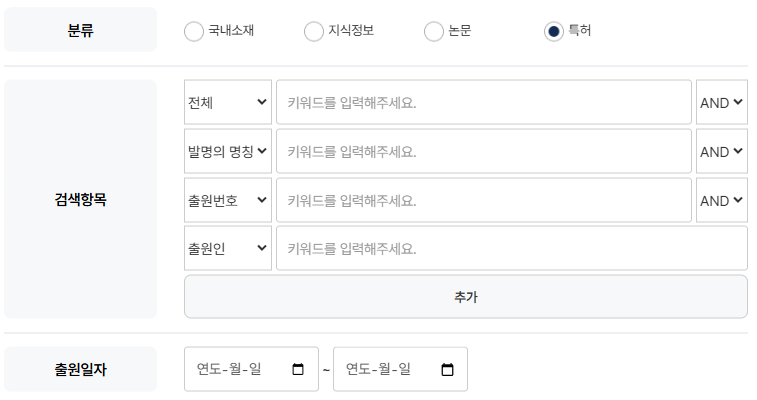Open the AND operator dropdown beside 발명의 명칭

722,151
